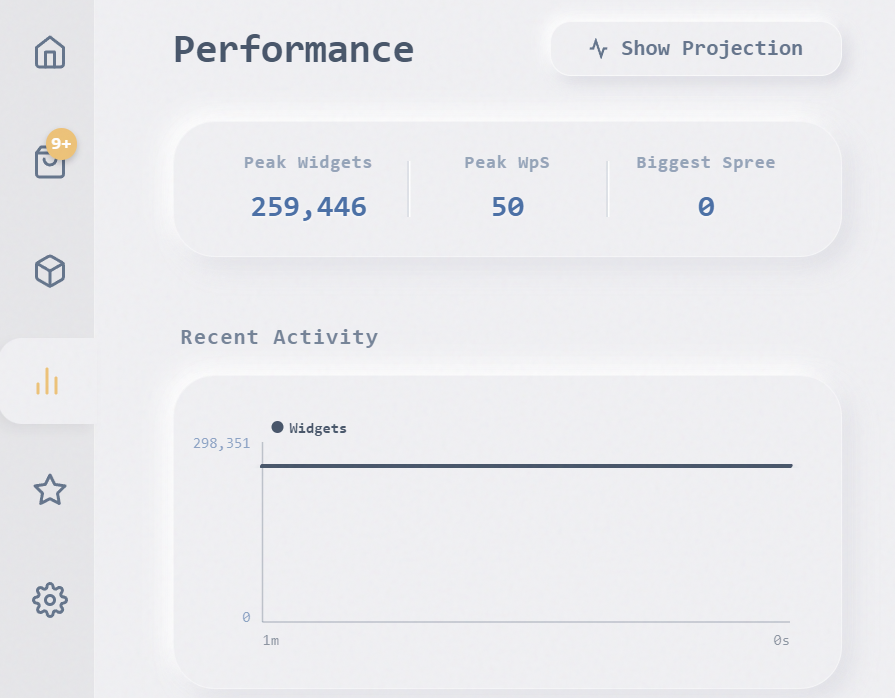The height and width of the screenshot is (698, 895).
Task: Click the Widgets legend label
Action: pyautogui.click(x=318, y=428)
